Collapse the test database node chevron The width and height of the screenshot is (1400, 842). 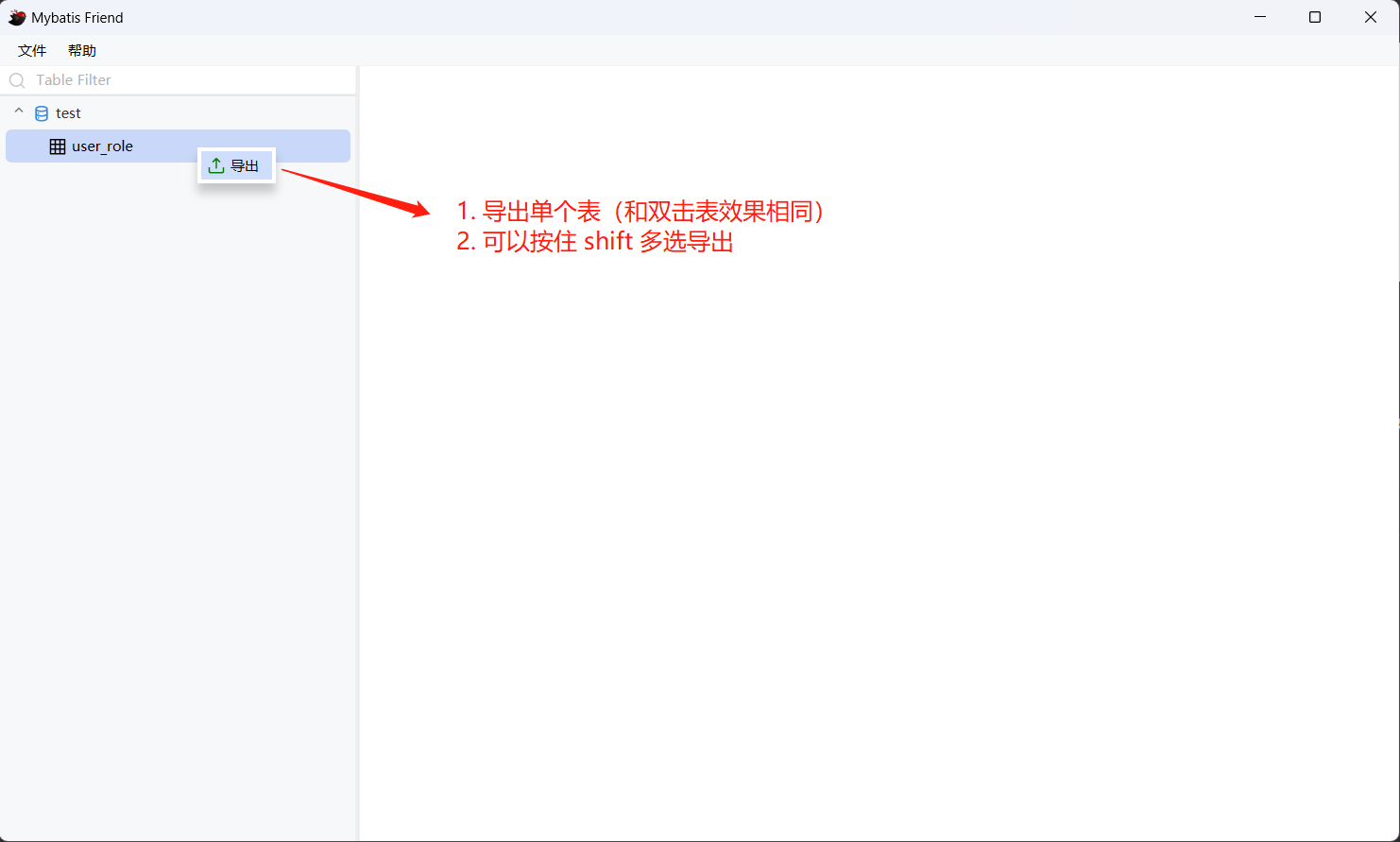coord(19,112)
